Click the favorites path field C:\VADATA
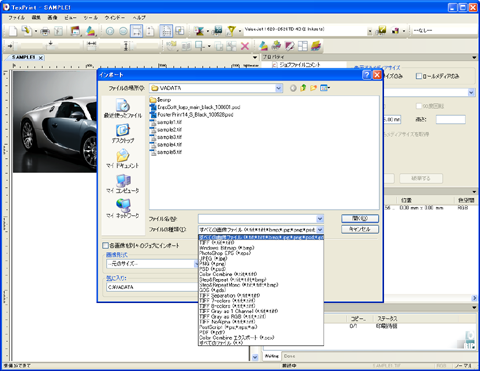 point(152,287)
